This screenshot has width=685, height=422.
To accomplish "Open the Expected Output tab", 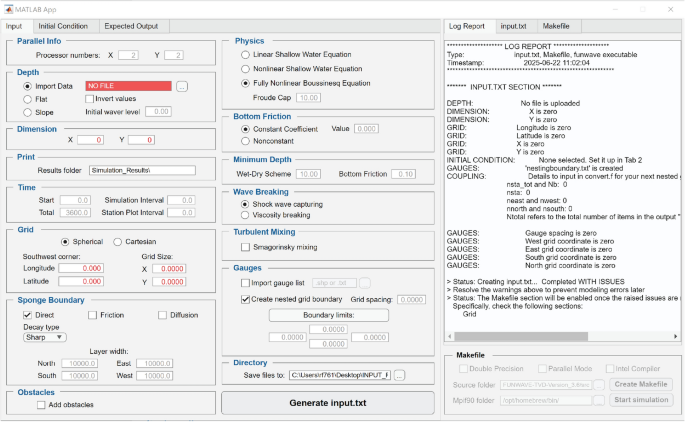I will (131, 25).
